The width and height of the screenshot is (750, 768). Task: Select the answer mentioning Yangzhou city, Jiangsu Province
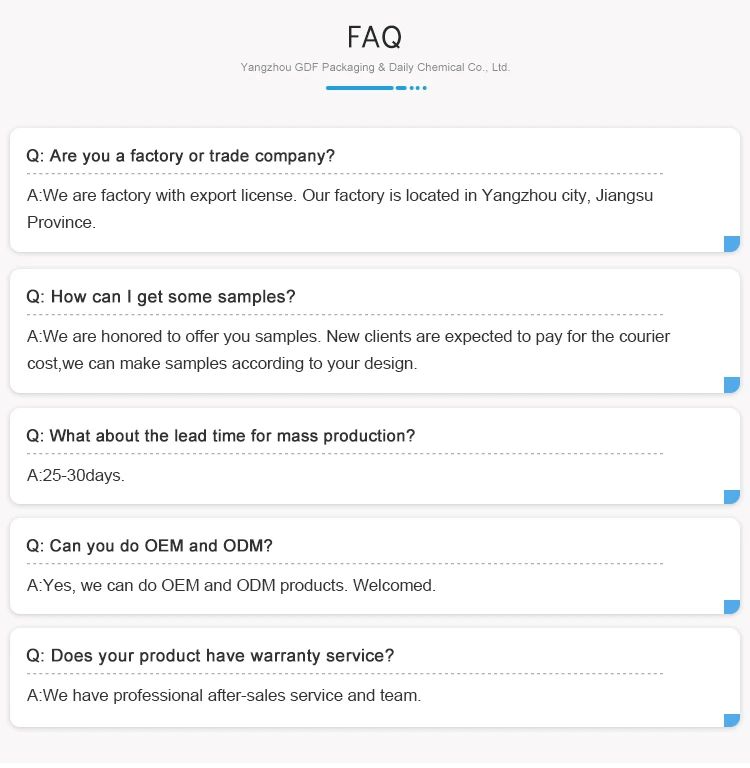[340, 208]
